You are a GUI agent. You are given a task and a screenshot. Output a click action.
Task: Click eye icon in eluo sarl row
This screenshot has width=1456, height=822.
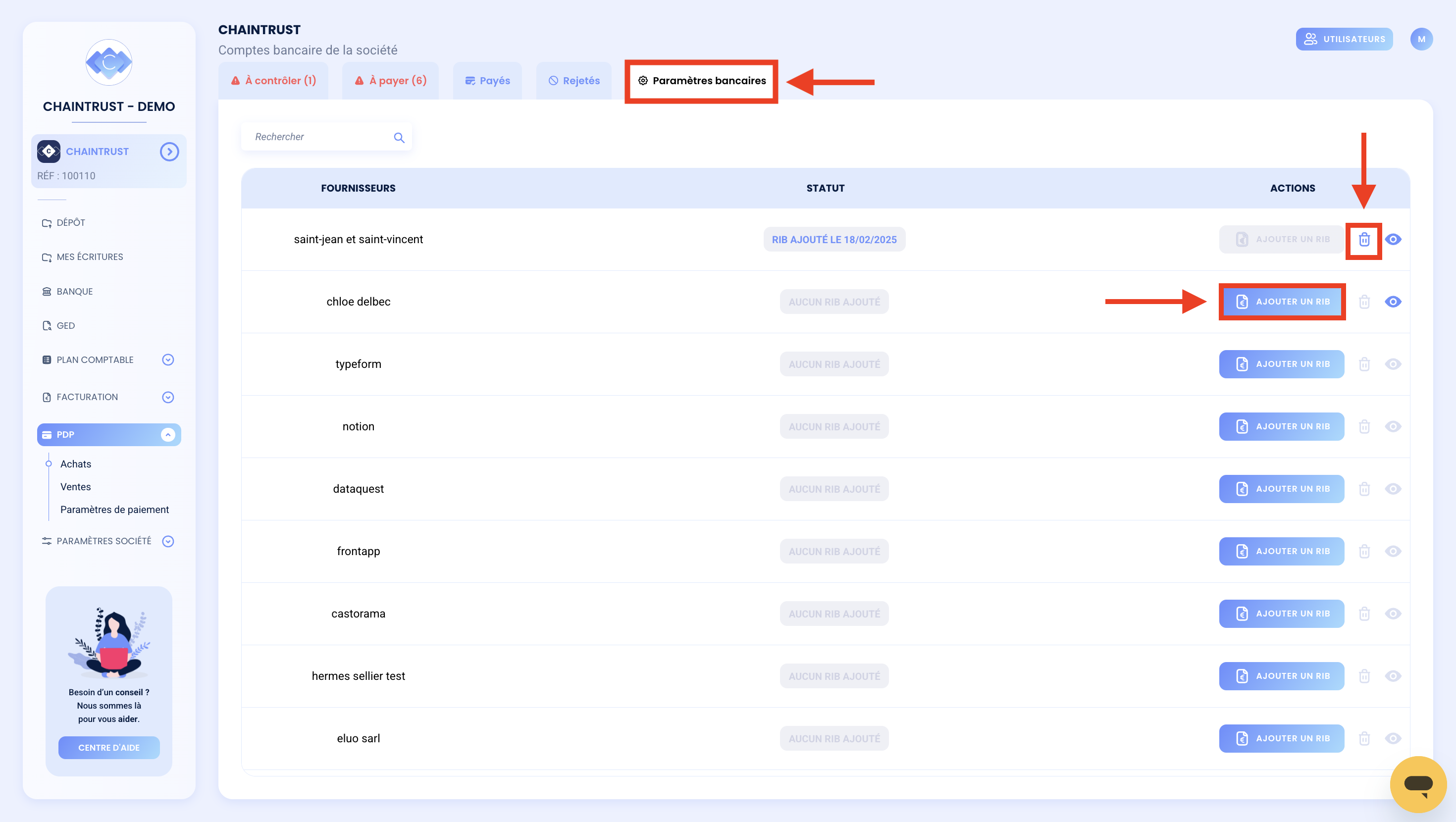pyautogui.click(x=1393, y=738)
